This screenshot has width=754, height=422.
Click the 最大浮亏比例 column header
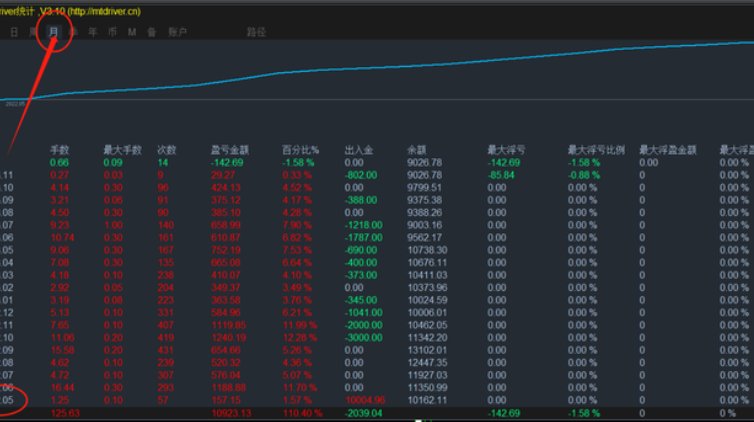(x=596, y=150)
